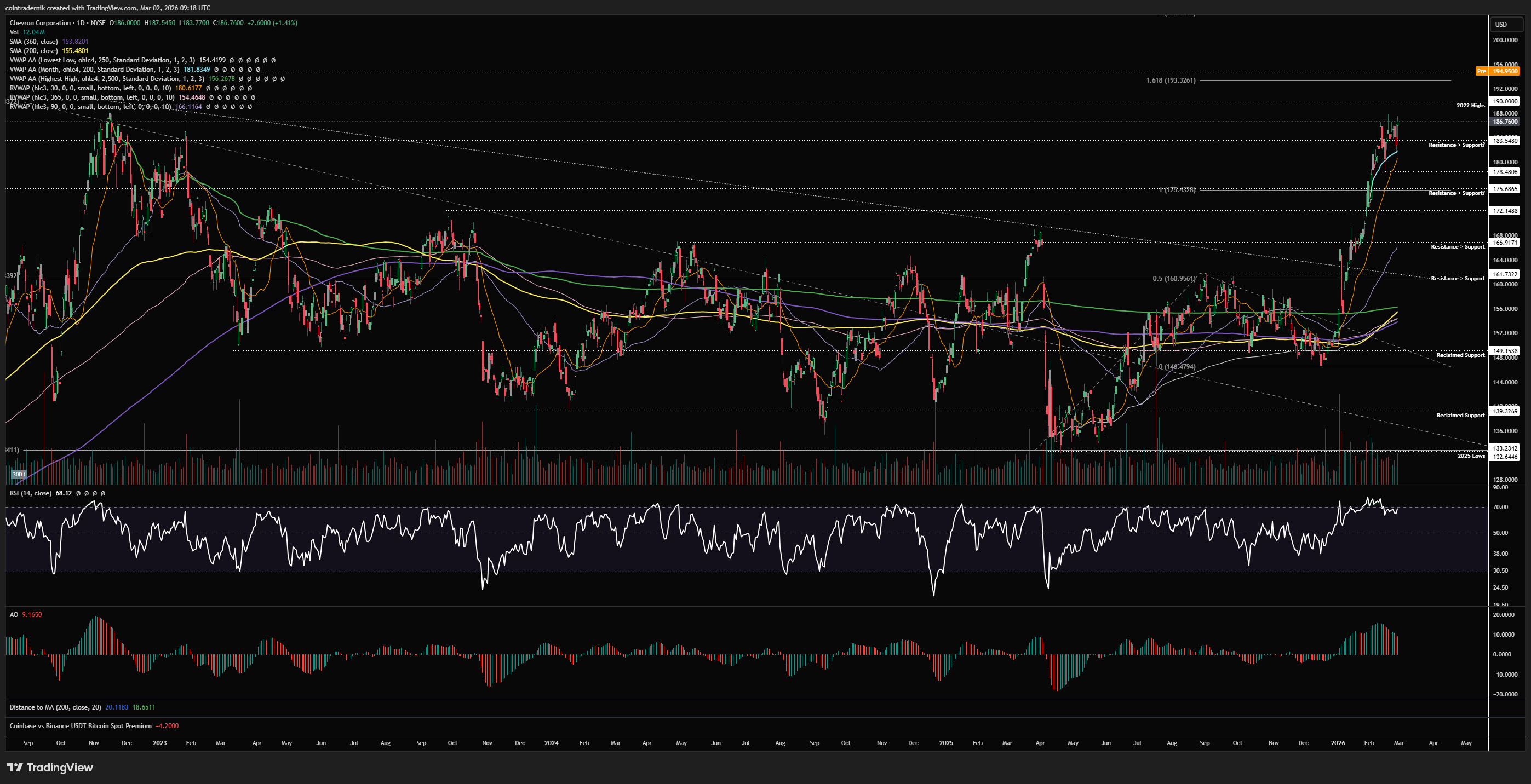Select the SMA (200, close) legend
Screen dimensions: 1531x784
tap(33, 51)
